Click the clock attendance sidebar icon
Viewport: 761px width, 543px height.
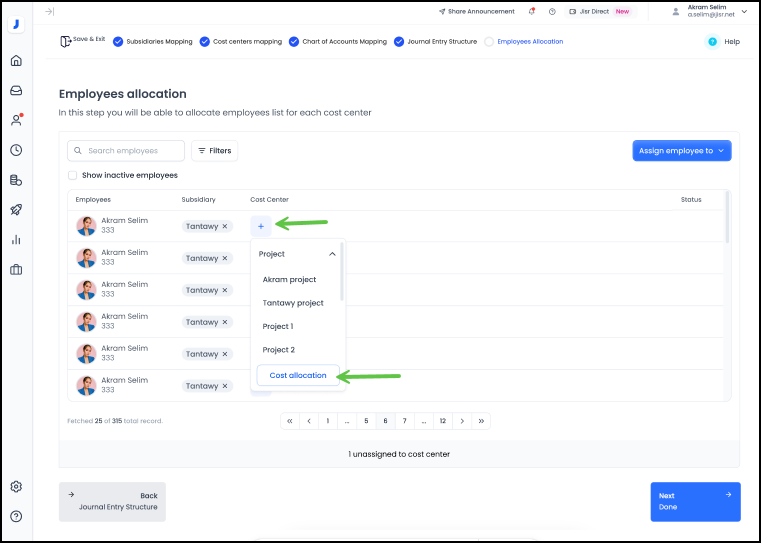point(16,150)
